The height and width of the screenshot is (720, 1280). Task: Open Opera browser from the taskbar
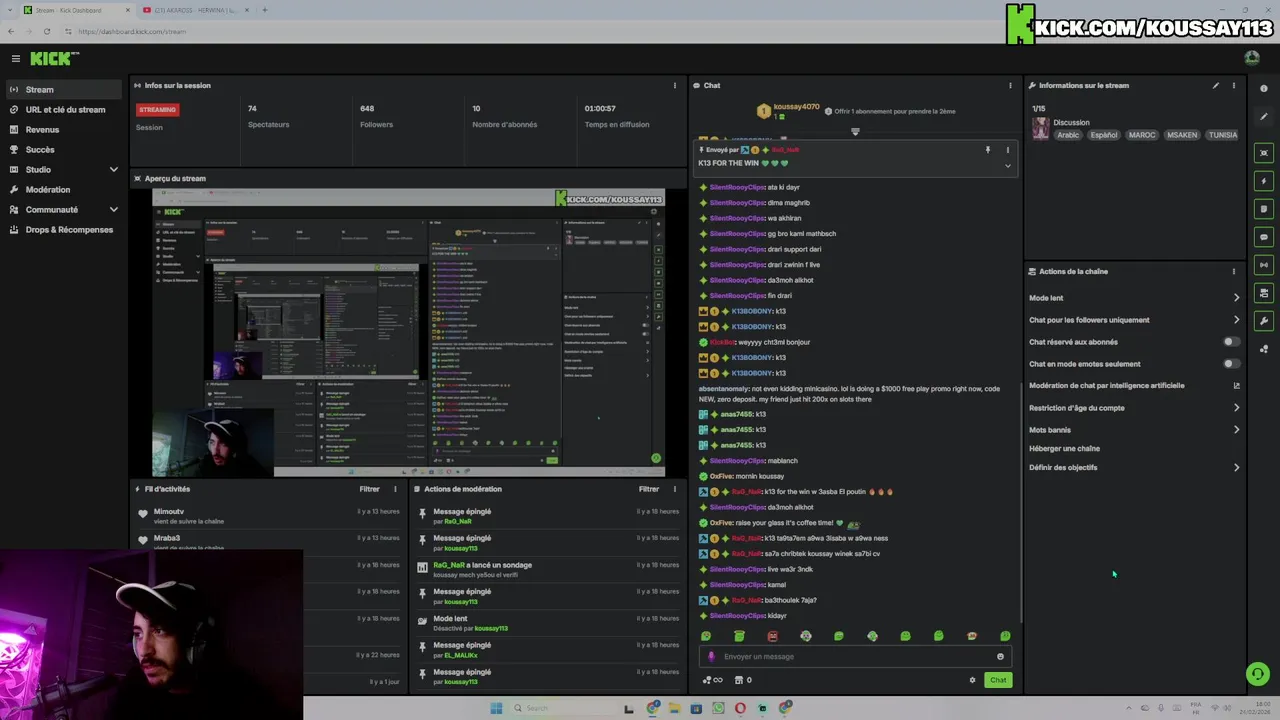tap(740, 708)
